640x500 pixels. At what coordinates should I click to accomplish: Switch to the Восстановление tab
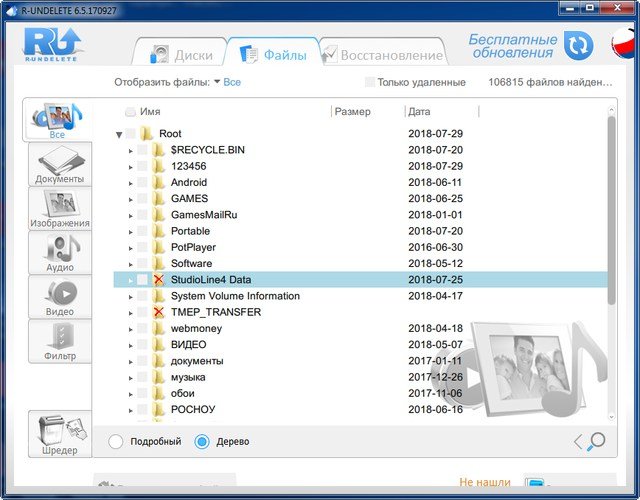[x=383, y=54]
